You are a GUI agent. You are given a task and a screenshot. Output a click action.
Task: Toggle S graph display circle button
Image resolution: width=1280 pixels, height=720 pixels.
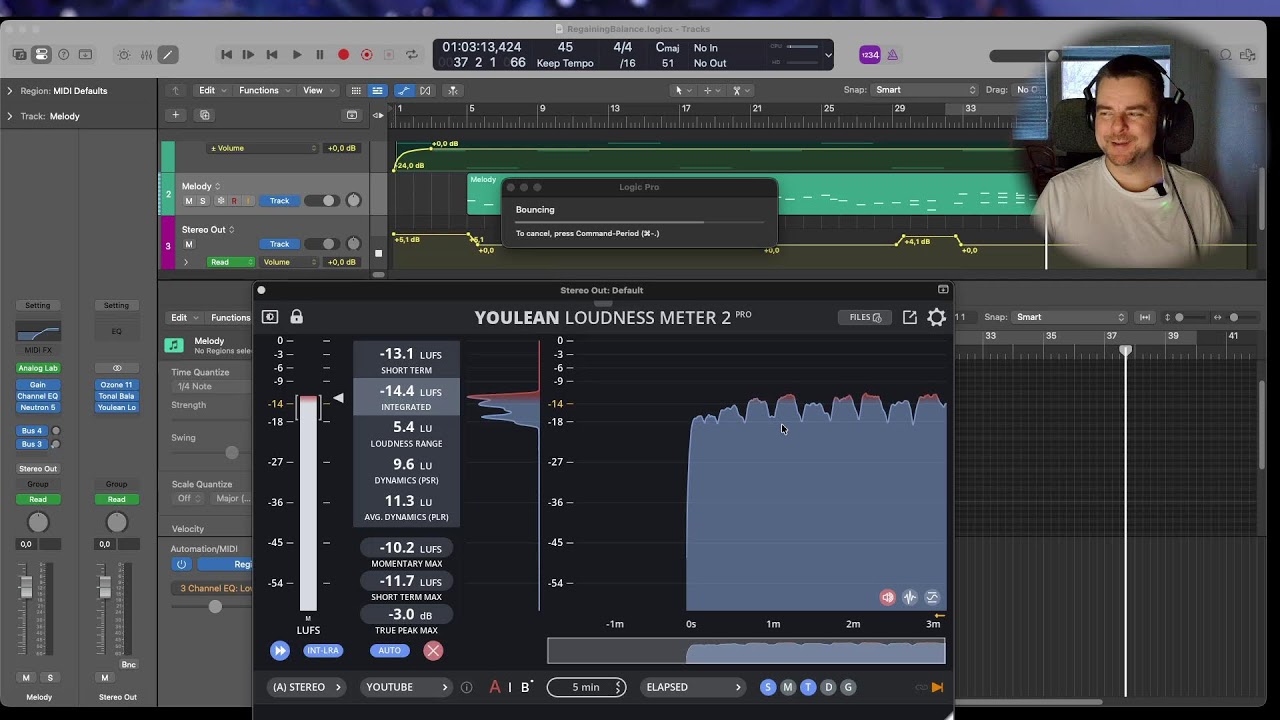coord(768,687)
